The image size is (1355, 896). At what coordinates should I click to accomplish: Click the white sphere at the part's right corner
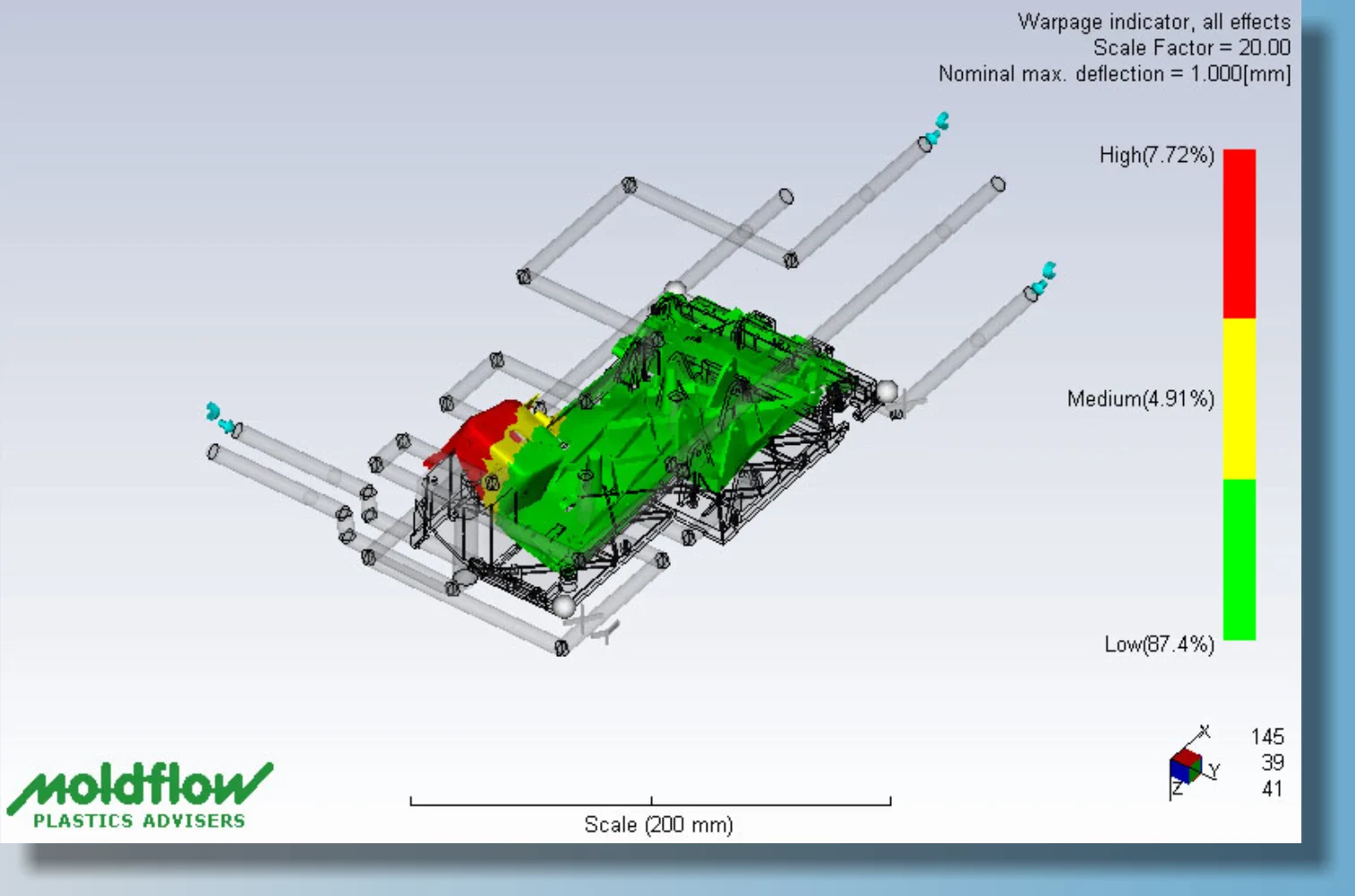[887, 392]
